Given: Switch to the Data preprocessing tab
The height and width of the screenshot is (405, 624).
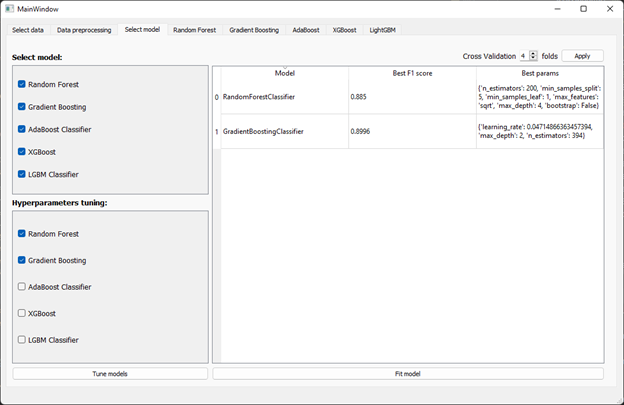Looking at the screenshot, I should point(84,30).
